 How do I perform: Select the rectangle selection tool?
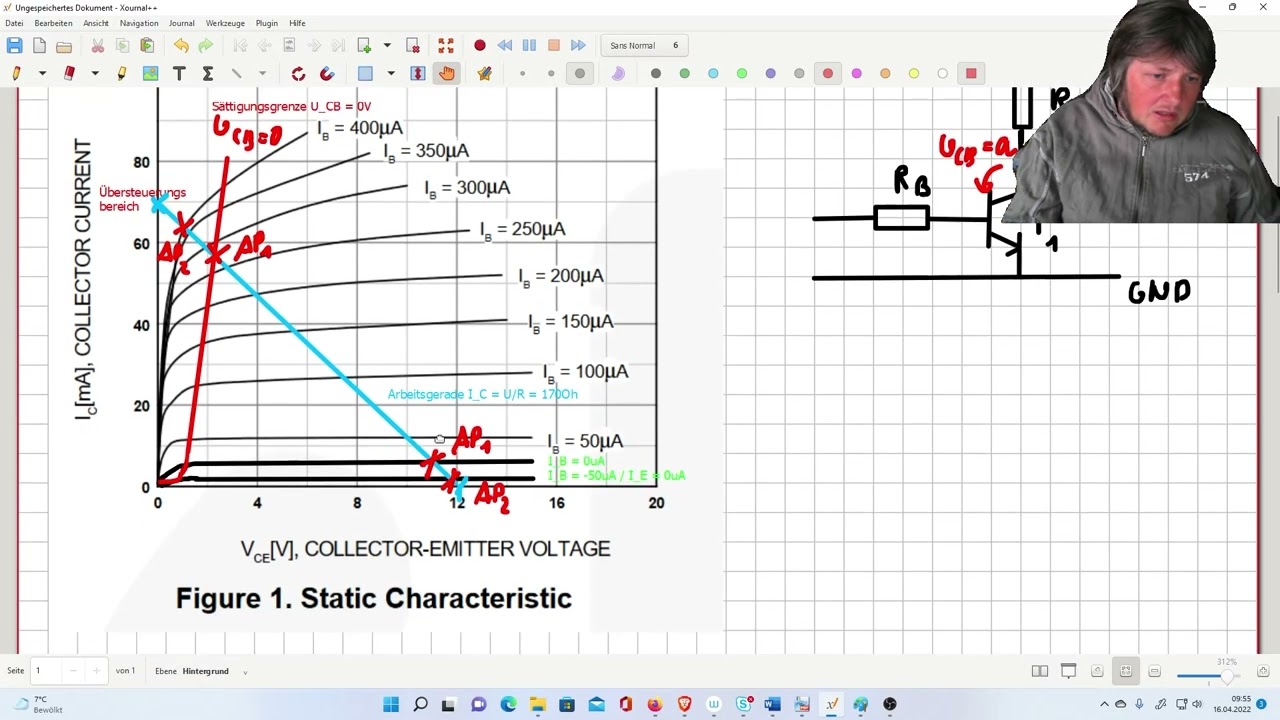[365, 73]
